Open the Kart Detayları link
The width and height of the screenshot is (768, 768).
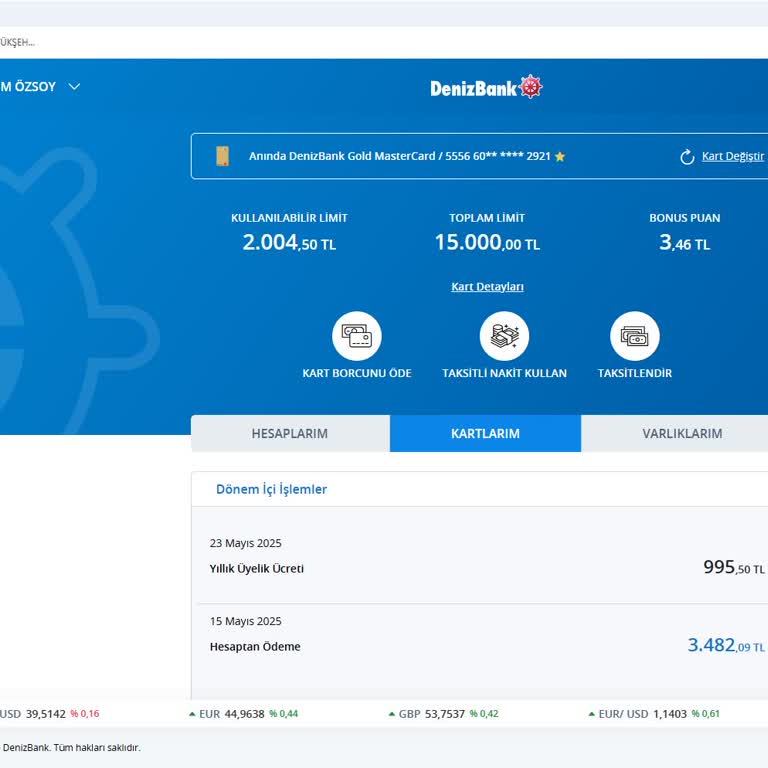(x=487, y=287)
